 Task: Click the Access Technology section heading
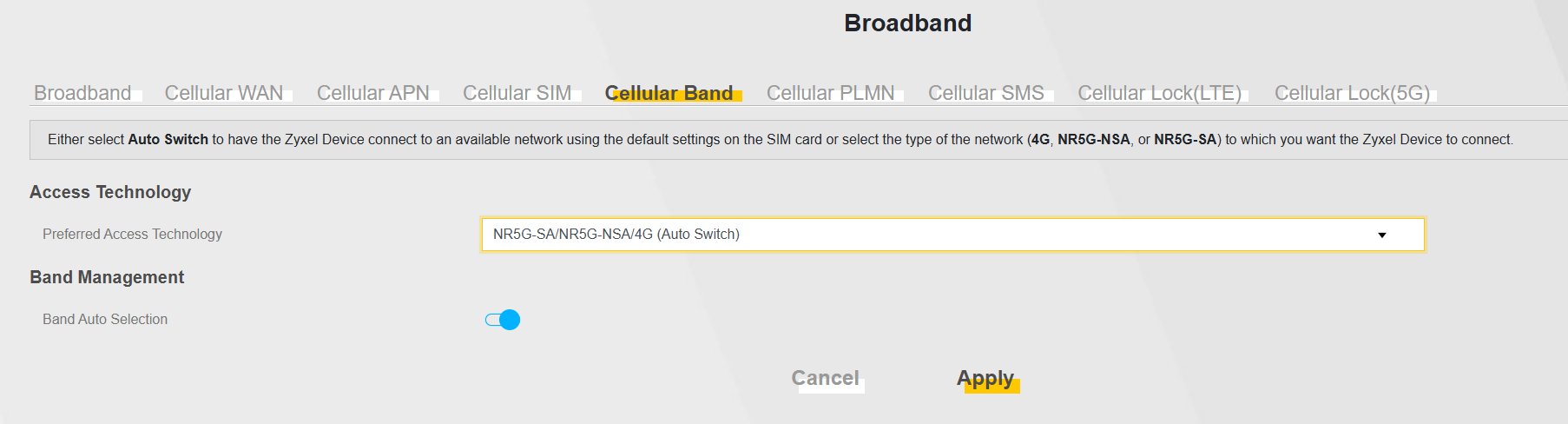pos(110,192)
